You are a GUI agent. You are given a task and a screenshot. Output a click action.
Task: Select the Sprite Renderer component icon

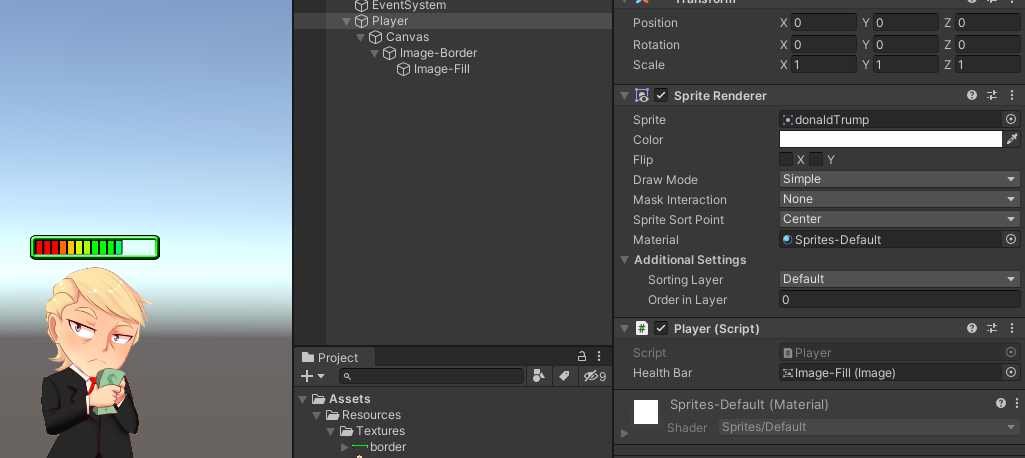pyautogui.click(x=642, y=95)
